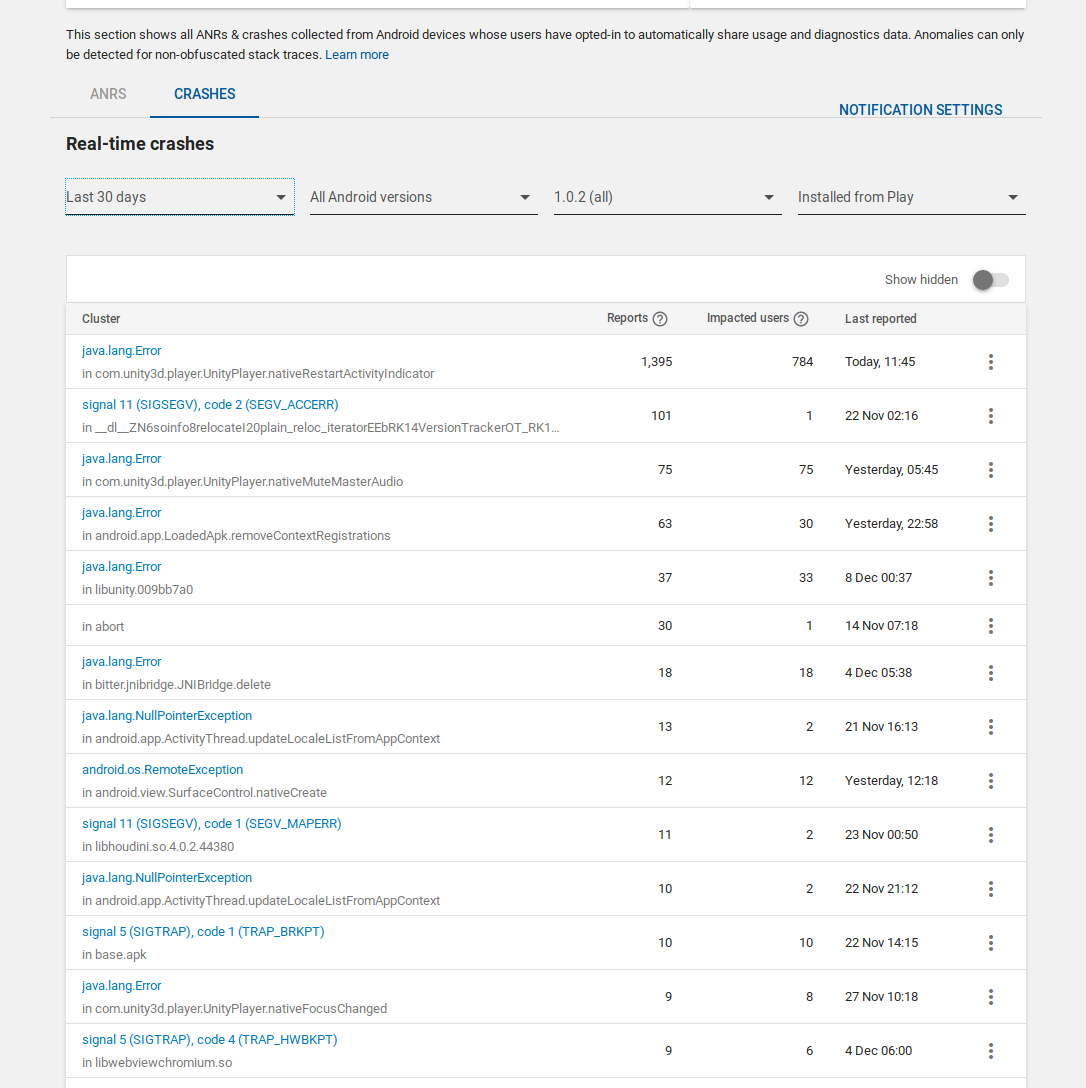This screenshot has height=1088, width=1086.
Task: Open the SIGTRAP TRAP_HWBKPT cluster link
Action: (210, 1040)
